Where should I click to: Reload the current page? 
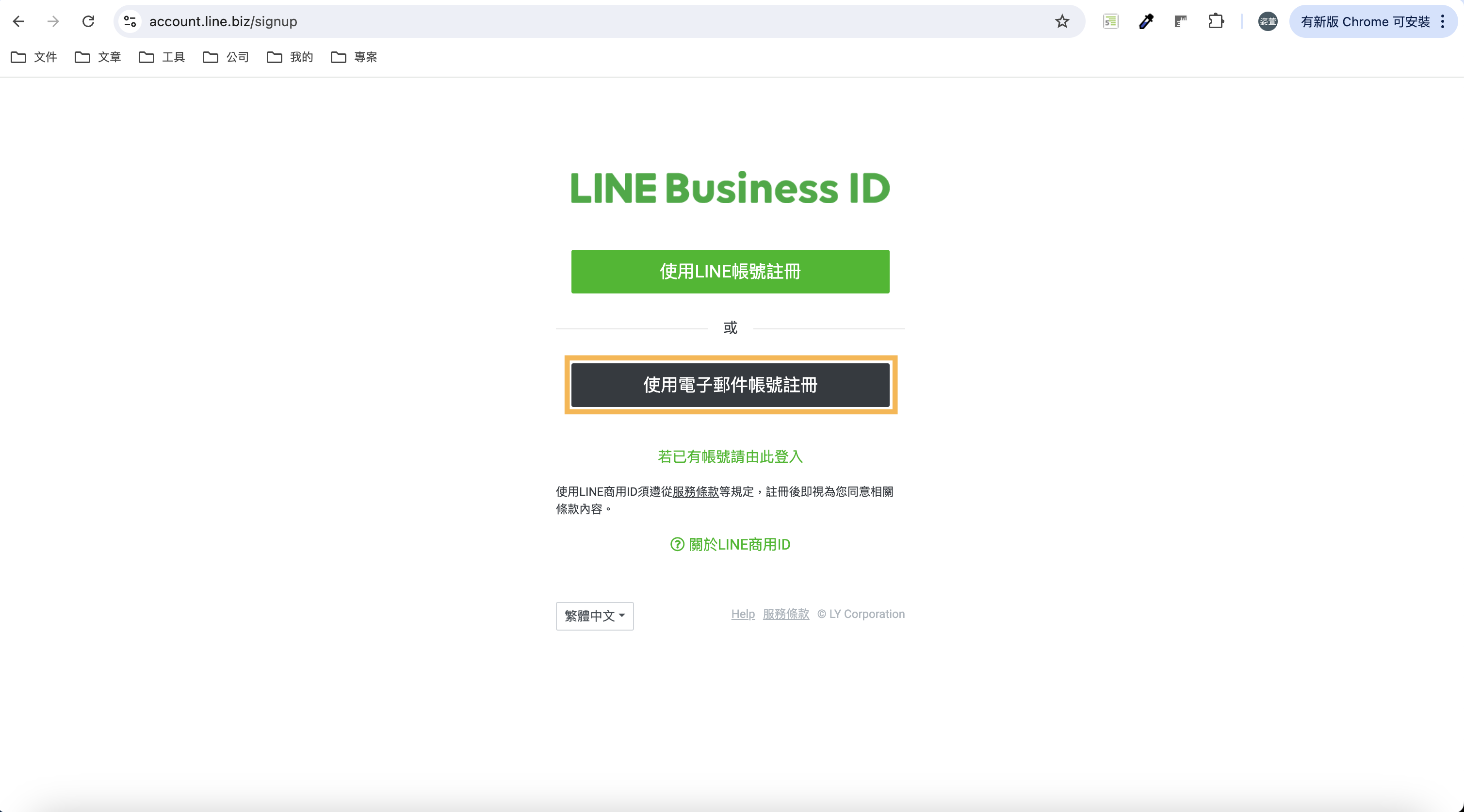pyautogui.click(x=88, y=22)
